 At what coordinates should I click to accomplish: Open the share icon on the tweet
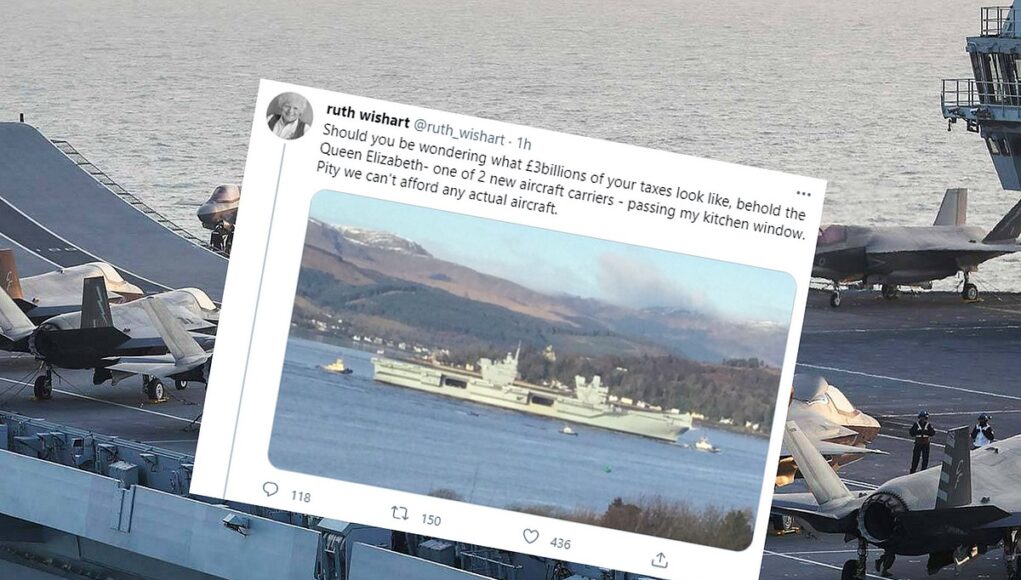660,559
